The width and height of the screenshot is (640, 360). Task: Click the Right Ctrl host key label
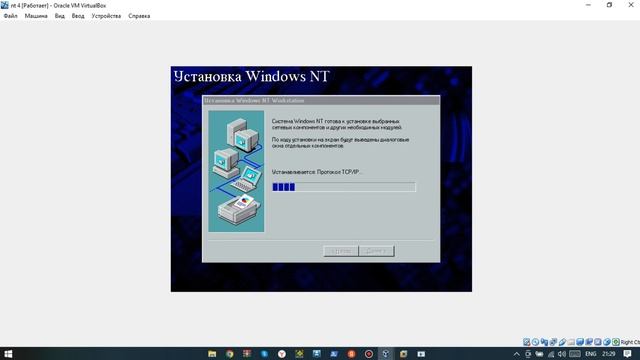pos(631,342)
